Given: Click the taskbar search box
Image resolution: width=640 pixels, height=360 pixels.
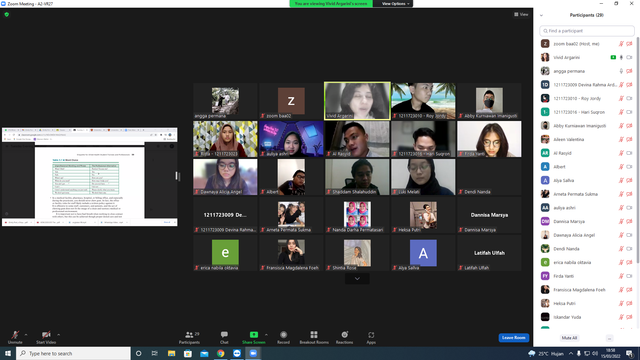Looking at the screenshot, I should point(73,353).
